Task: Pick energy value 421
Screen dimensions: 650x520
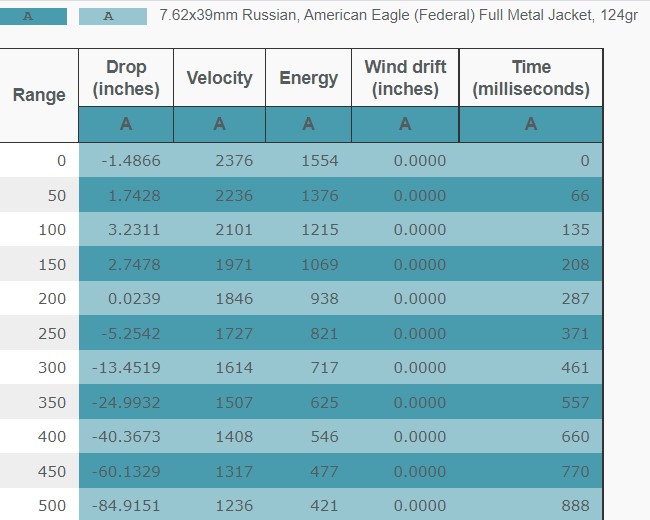Action: pos(325,505)
